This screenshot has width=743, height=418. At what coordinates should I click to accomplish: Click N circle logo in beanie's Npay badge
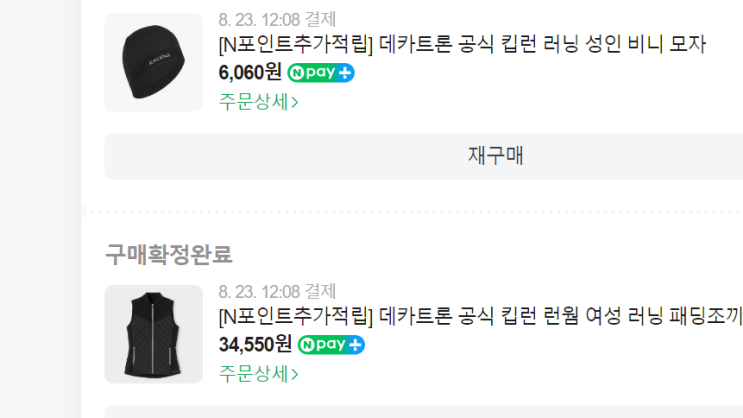297,73
